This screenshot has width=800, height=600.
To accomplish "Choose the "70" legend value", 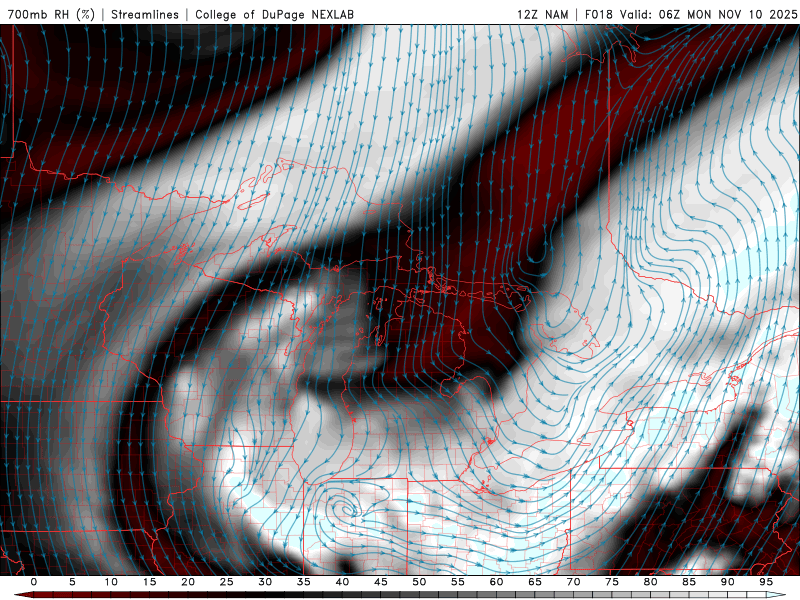I will (x=573, y=582).
